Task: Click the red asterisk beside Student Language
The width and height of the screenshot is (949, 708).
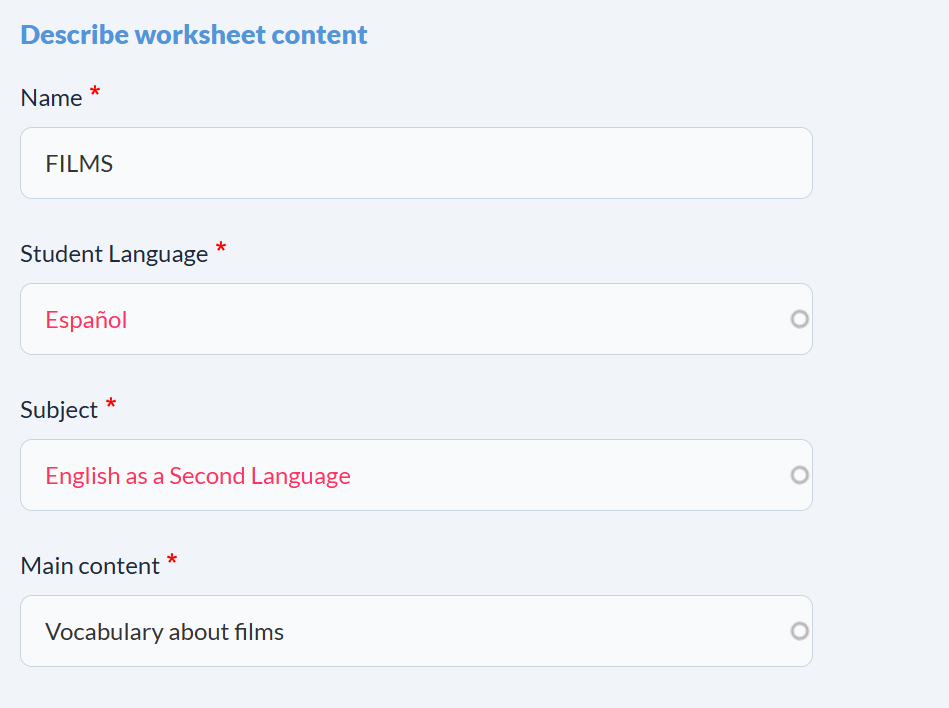Action: [x=221, y=249]
